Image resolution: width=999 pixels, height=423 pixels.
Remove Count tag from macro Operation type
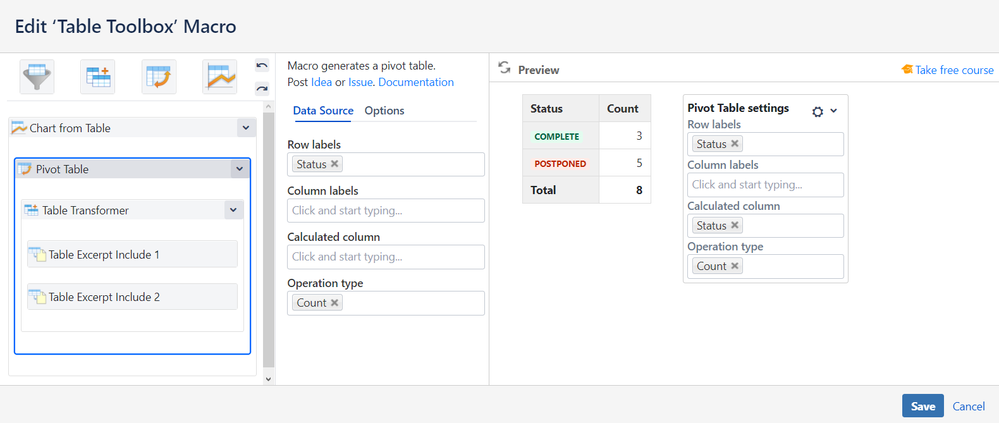coord(335,303)
